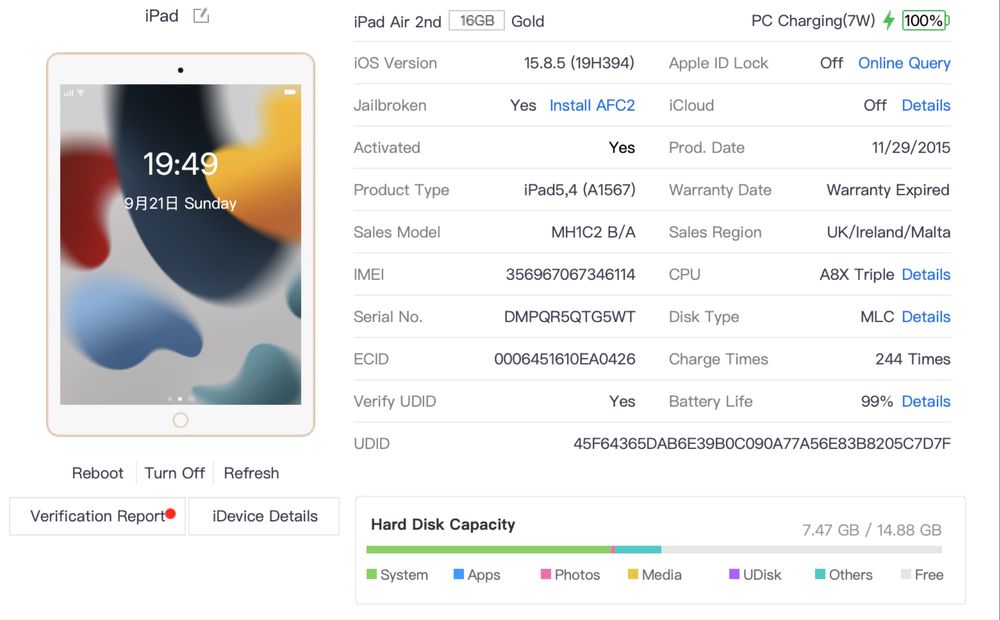Click the Gold color label
The width and height of the screenshot is (1000, 620).
click(527, 21)
